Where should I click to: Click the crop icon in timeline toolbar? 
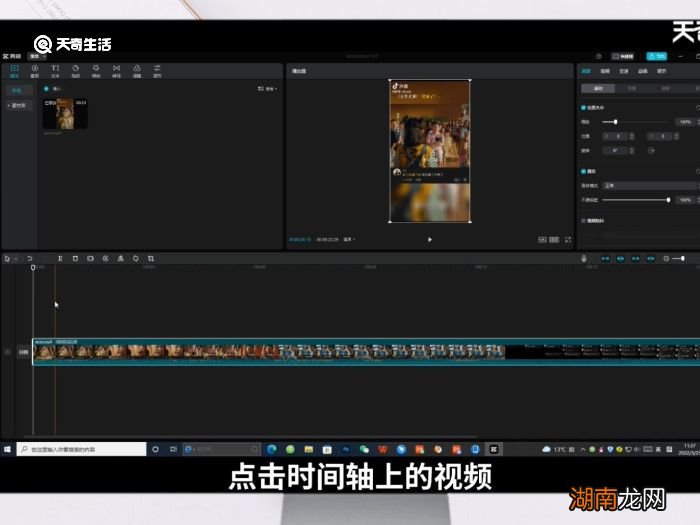(151, 258)
